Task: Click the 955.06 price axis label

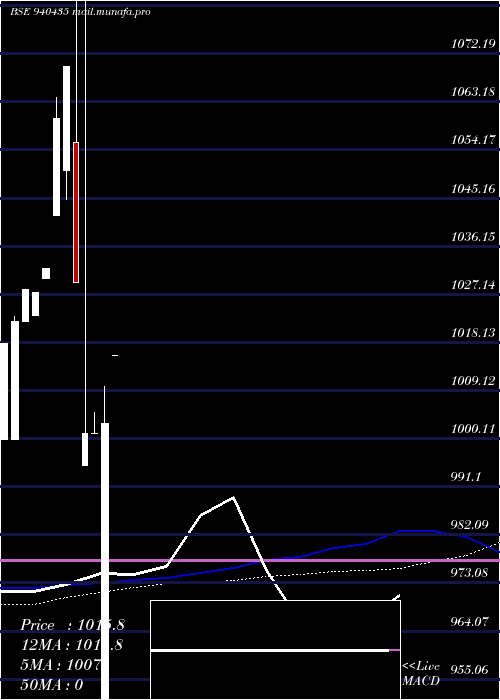Action: point(469,669)
